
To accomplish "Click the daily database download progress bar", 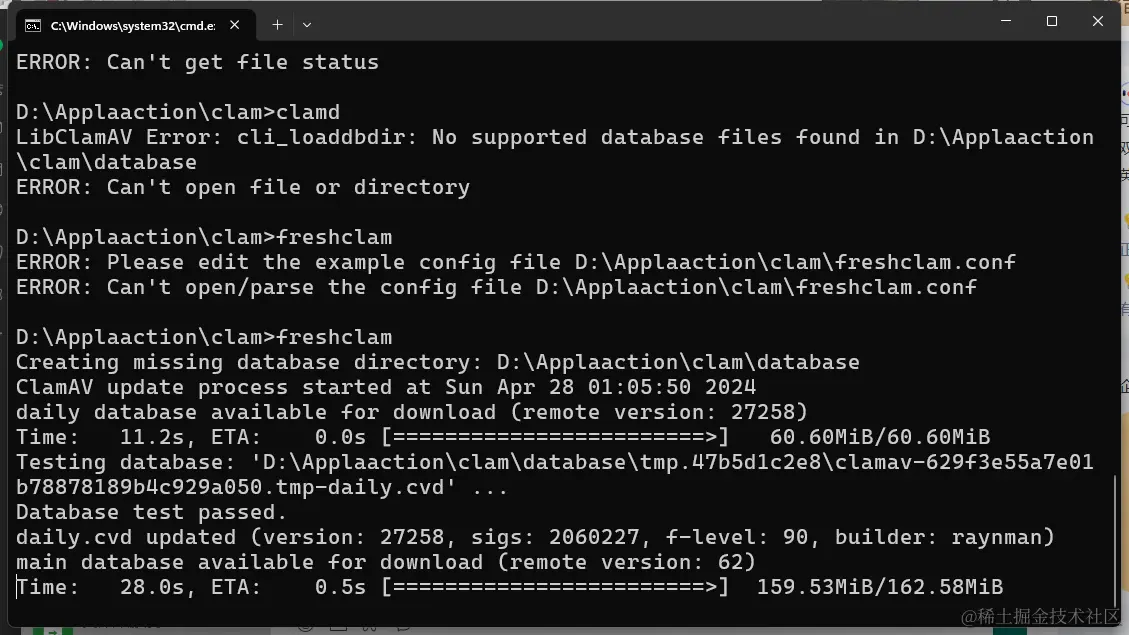I will tap(555, 437).
